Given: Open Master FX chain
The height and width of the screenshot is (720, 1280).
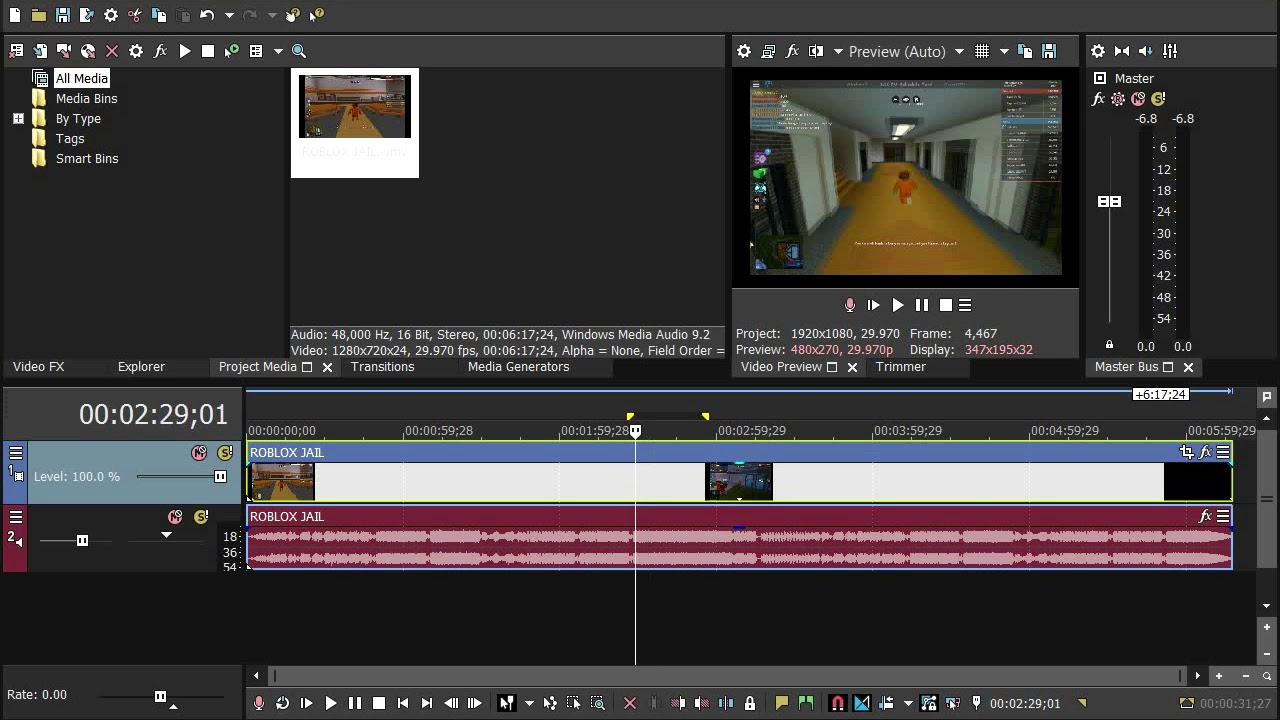Looking at the screenshot, I should (x=1098, y=99).
